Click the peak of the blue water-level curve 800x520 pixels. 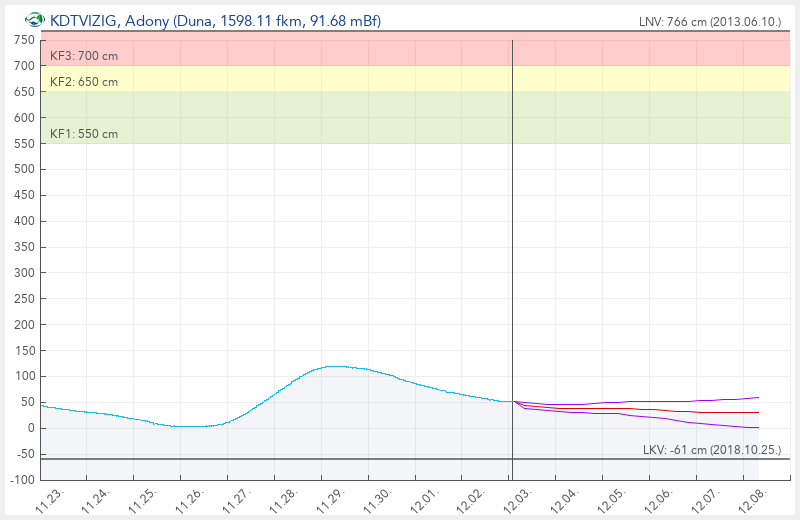[x=335, y=366]
